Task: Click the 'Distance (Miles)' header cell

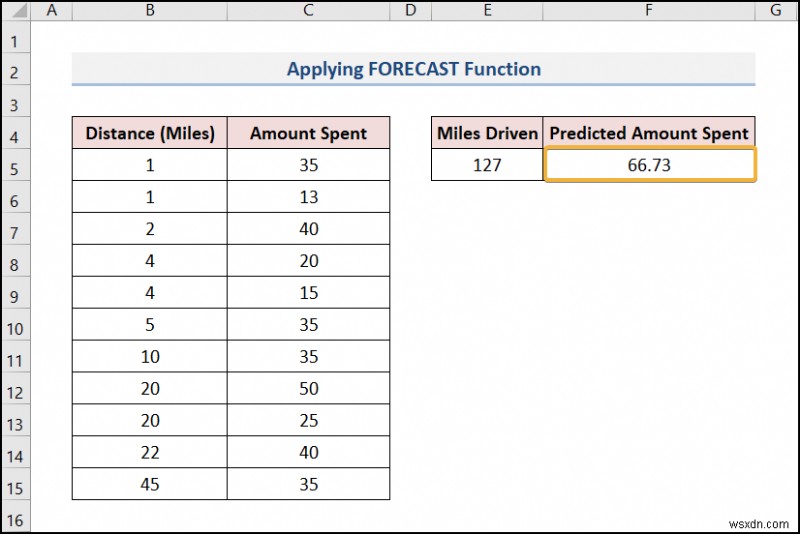Action: (x=150, y=133)
